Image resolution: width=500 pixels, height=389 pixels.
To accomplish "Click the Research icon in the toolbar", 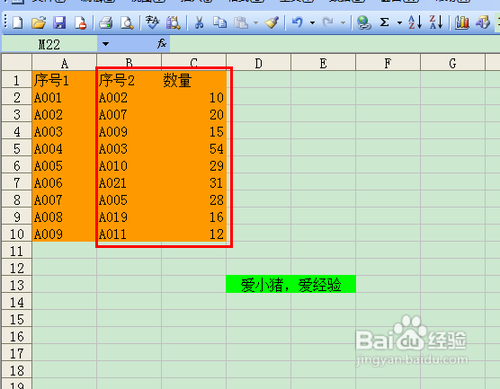I will 173,23.
